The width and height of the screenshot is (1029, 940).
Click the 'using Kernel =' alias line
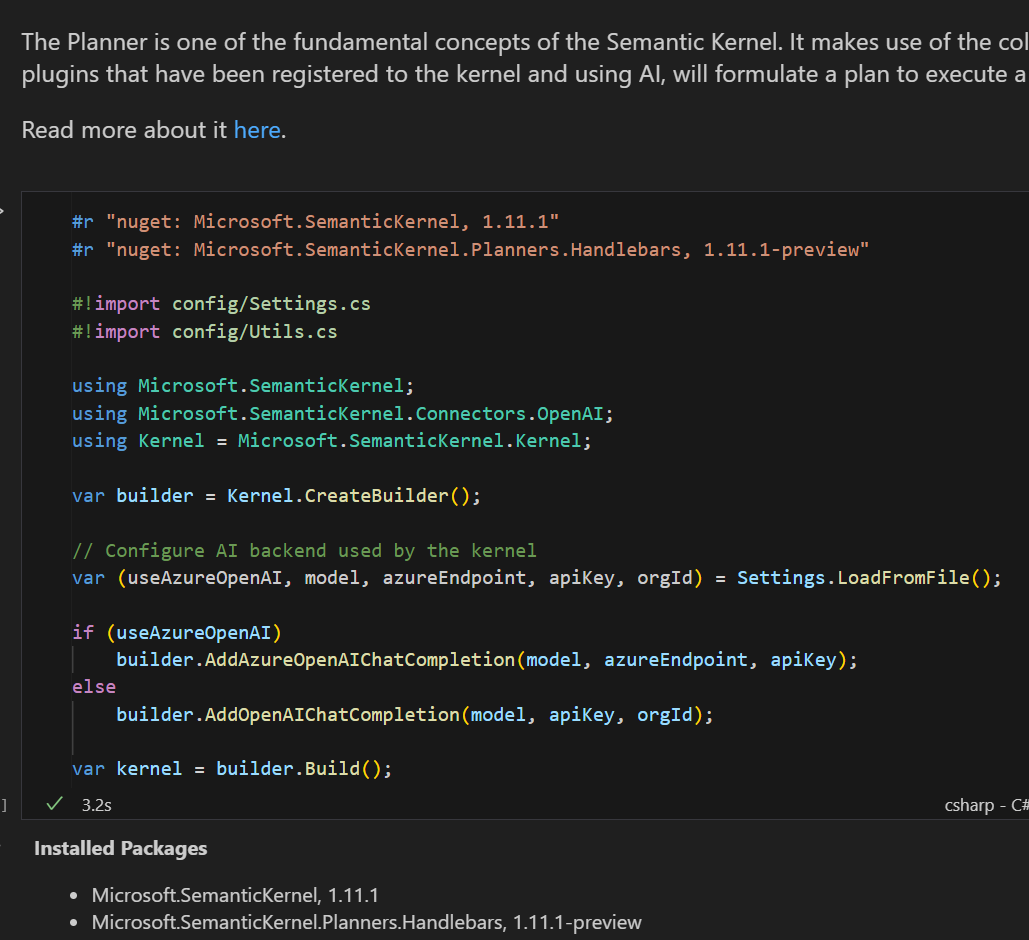click(x=331, y=440)
